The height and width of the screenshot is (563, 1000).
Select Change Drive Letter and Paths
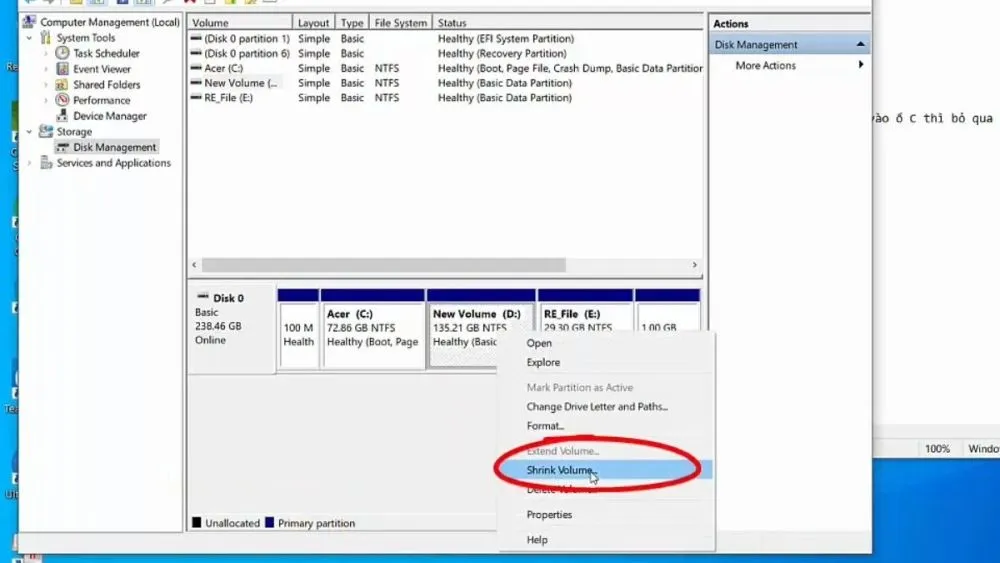pyautogui.click(x=597, y=407)
